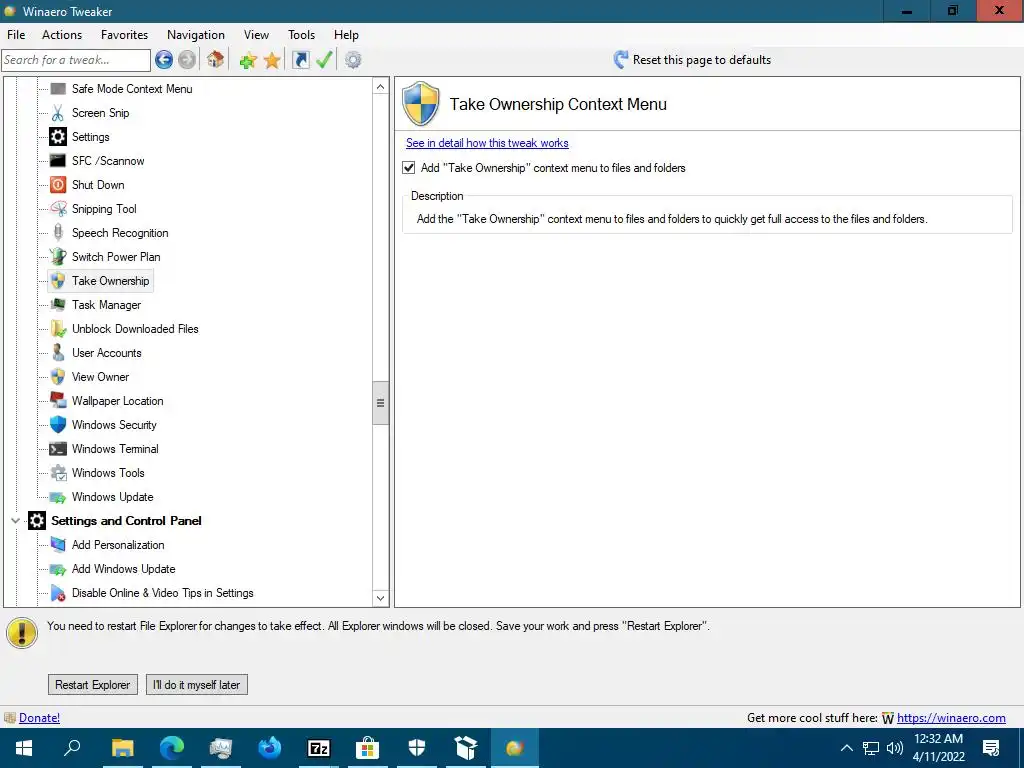Collapse the Settings and Control Panel category

click(15, 520)
